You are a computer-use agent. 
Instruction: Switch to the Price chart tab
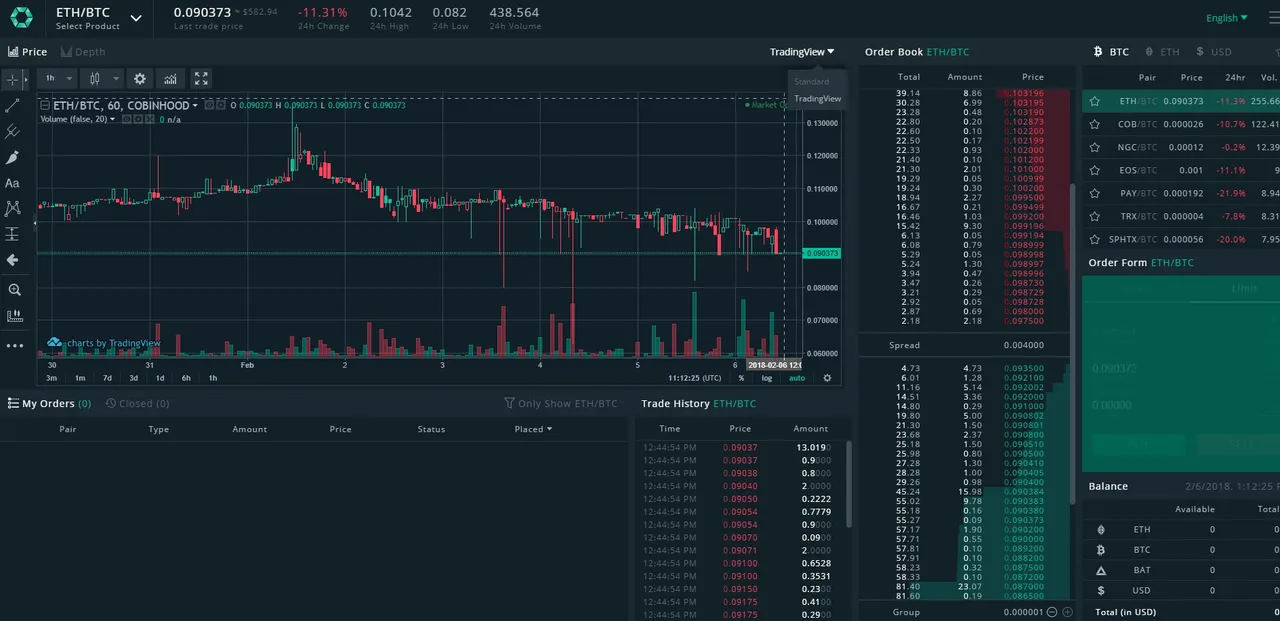tap(28, 52)
